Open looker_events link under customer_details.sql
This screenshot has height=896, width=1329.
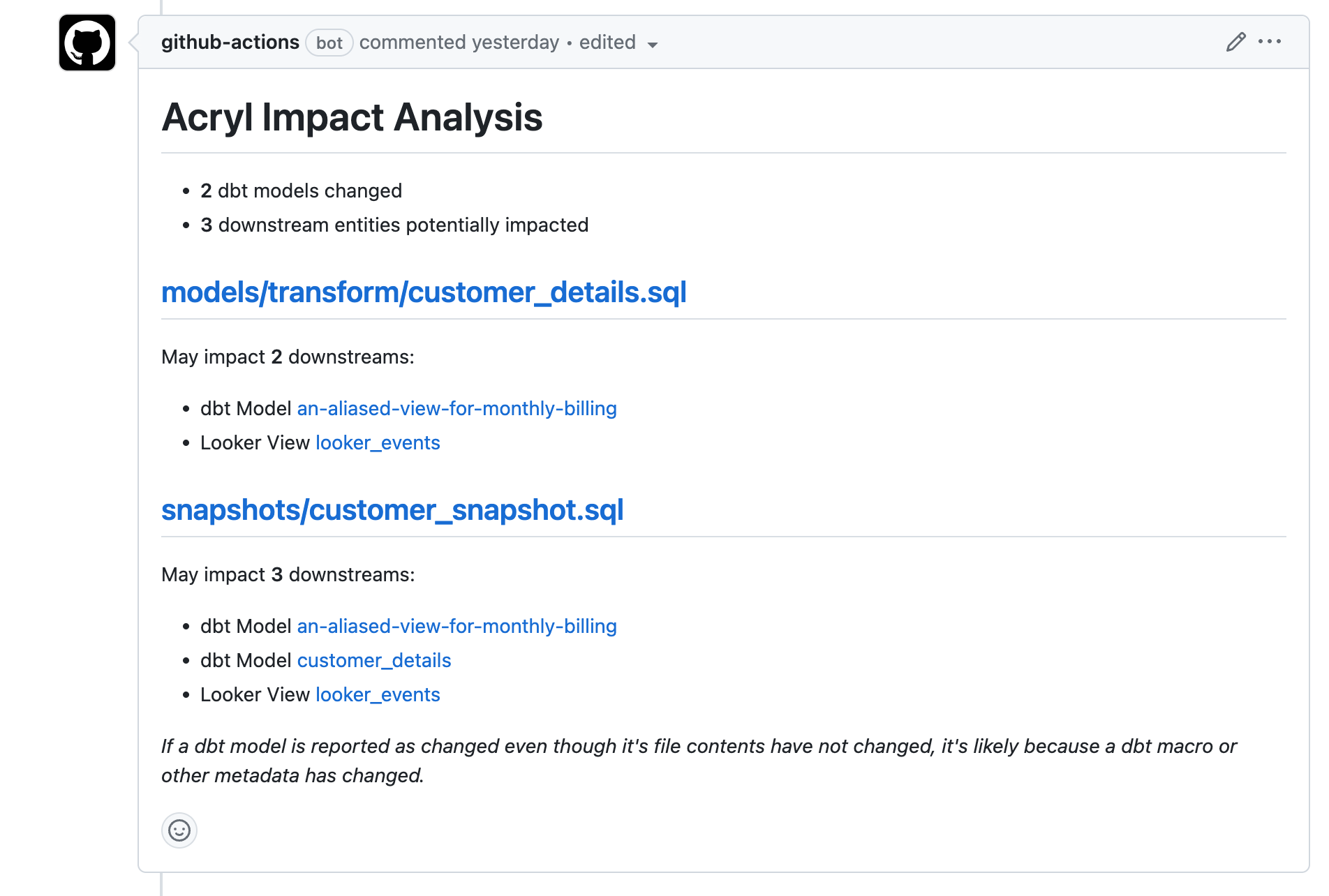click(x=378, y=442)
